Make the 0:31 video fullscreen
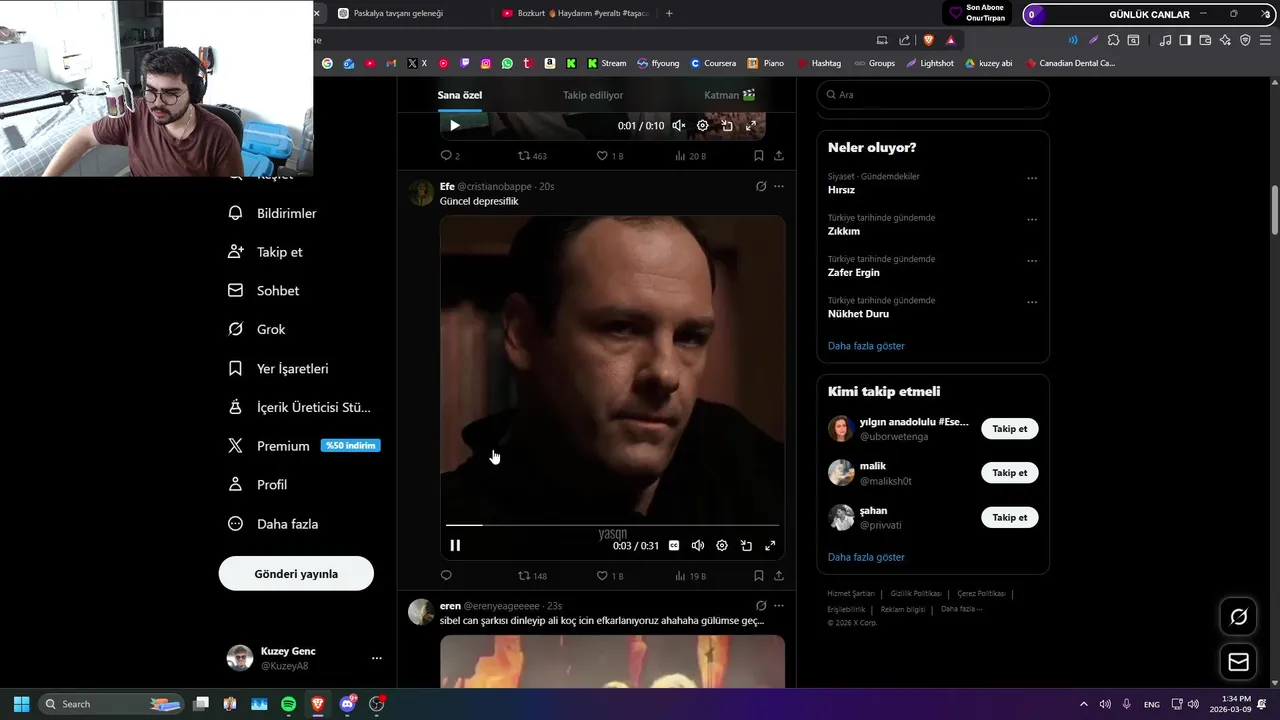The width and height of the screenshot is (1280, 720). tap(770, 545)
